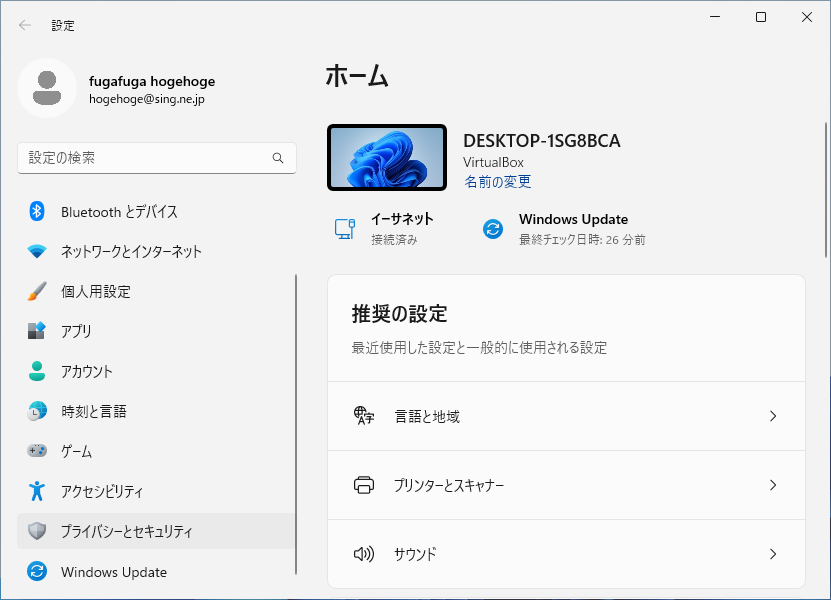Click the アプリ icon in sidebar
This screenshot has width=831, height=600.
[x=37, y=331]
